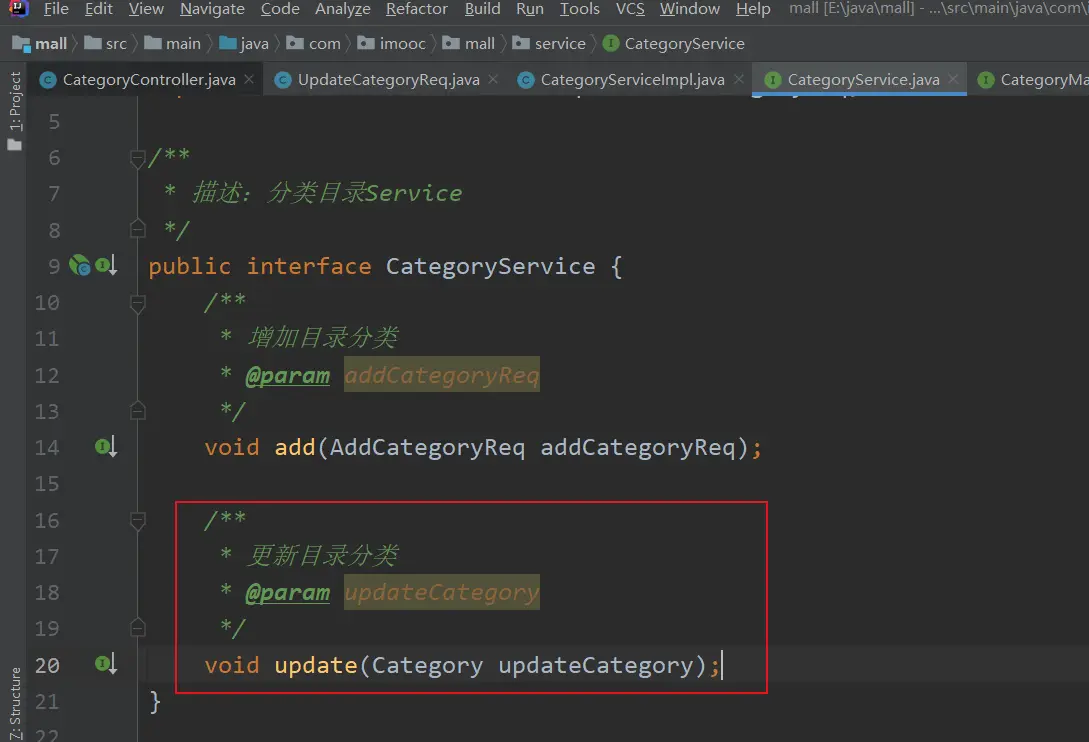Open the Navigate menu

(x=212, y=9)
